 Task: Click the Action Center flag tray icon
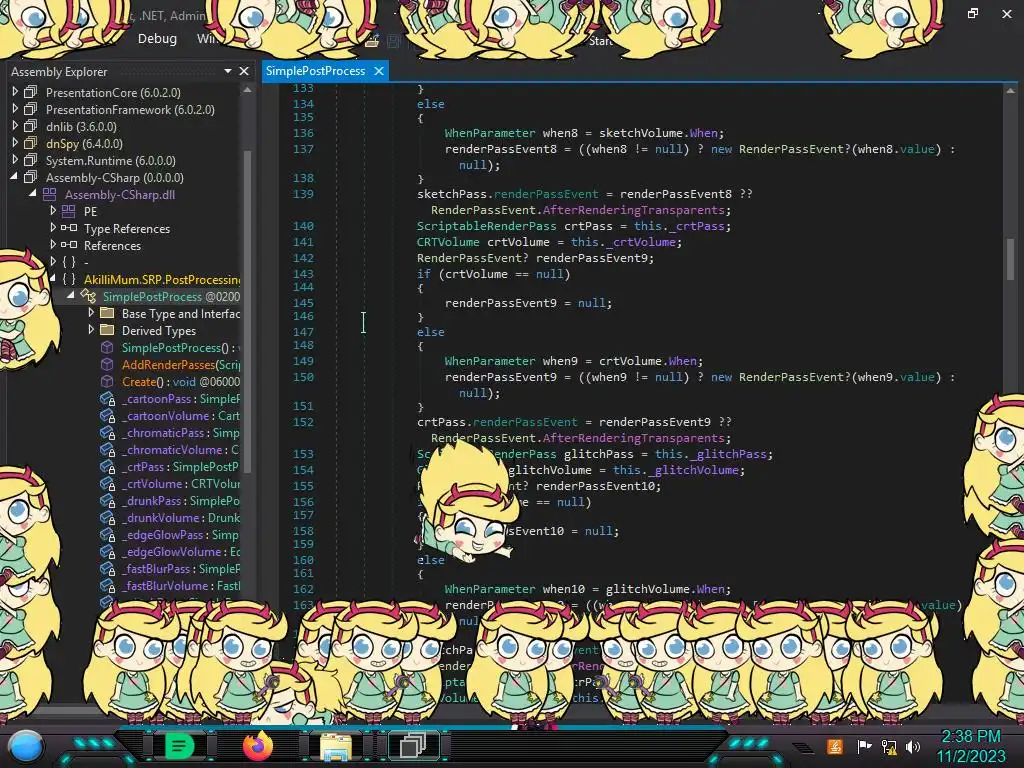click(x=864, y=746)
